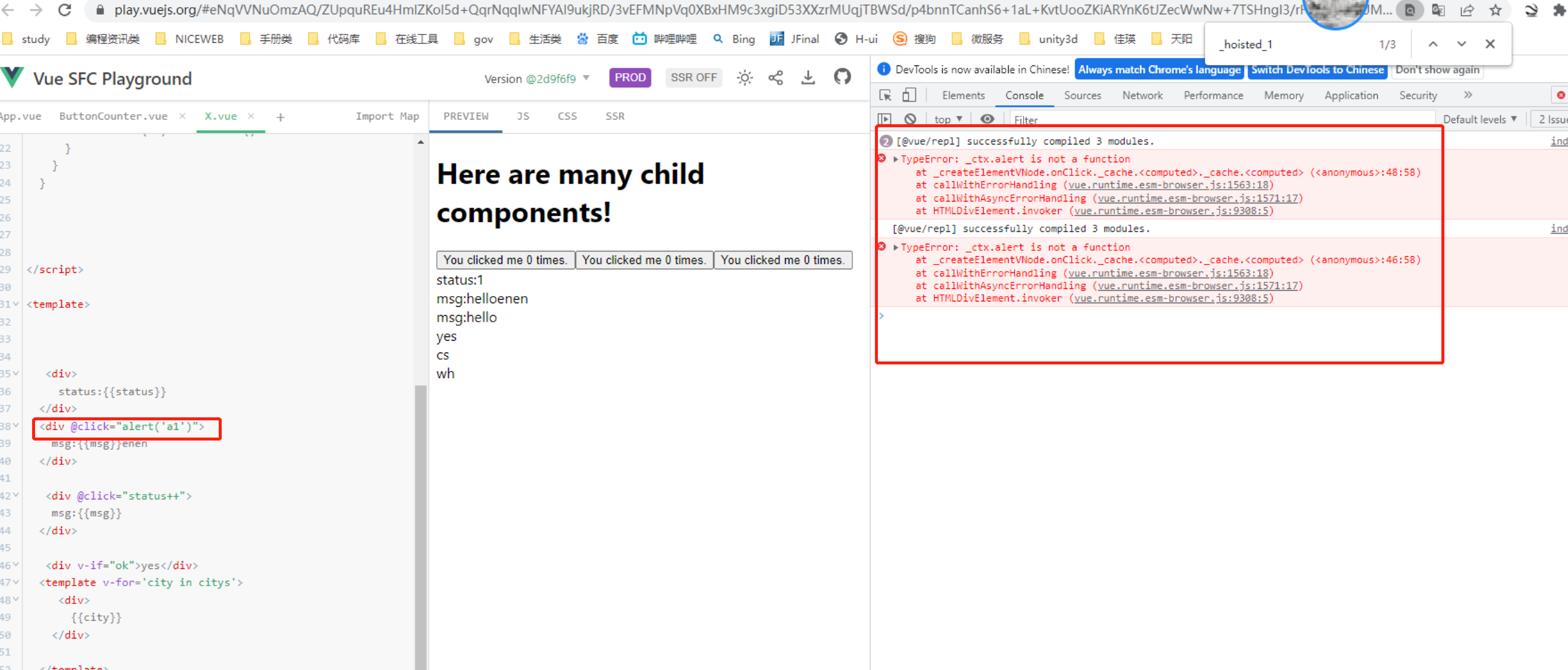Download project files icon
Screen dimensions: 1568x670
(x=808, y=78)
